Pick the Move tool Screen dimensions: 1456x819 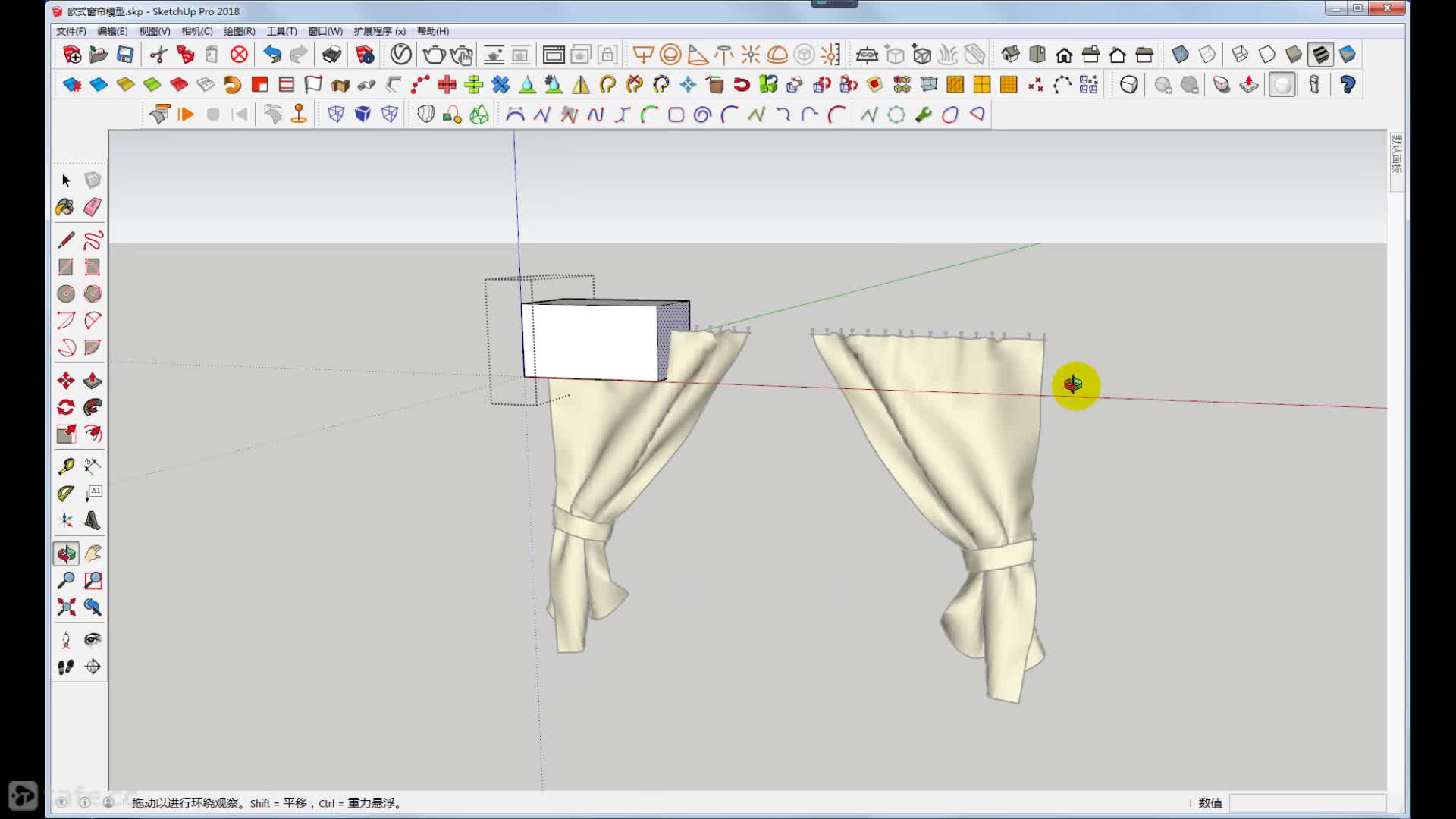(66, 381)
